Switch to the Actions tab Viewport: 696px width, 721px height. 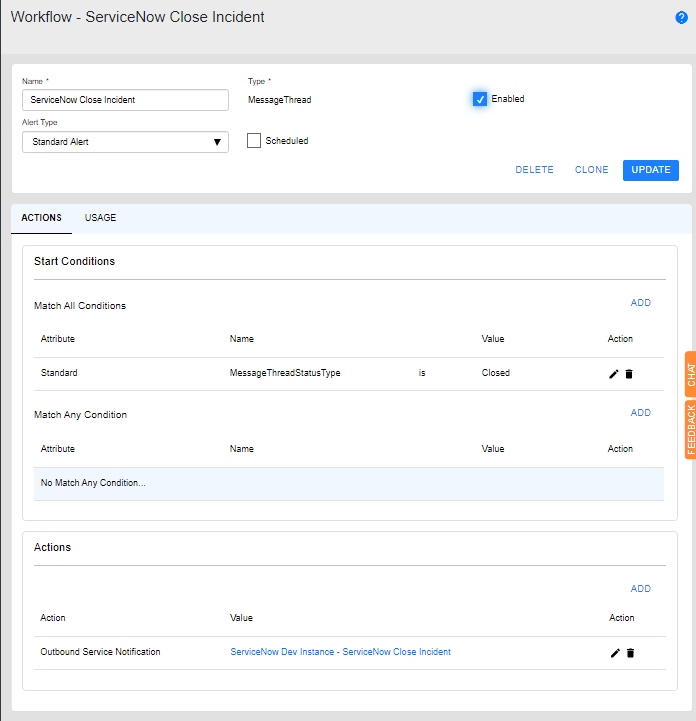41,218
